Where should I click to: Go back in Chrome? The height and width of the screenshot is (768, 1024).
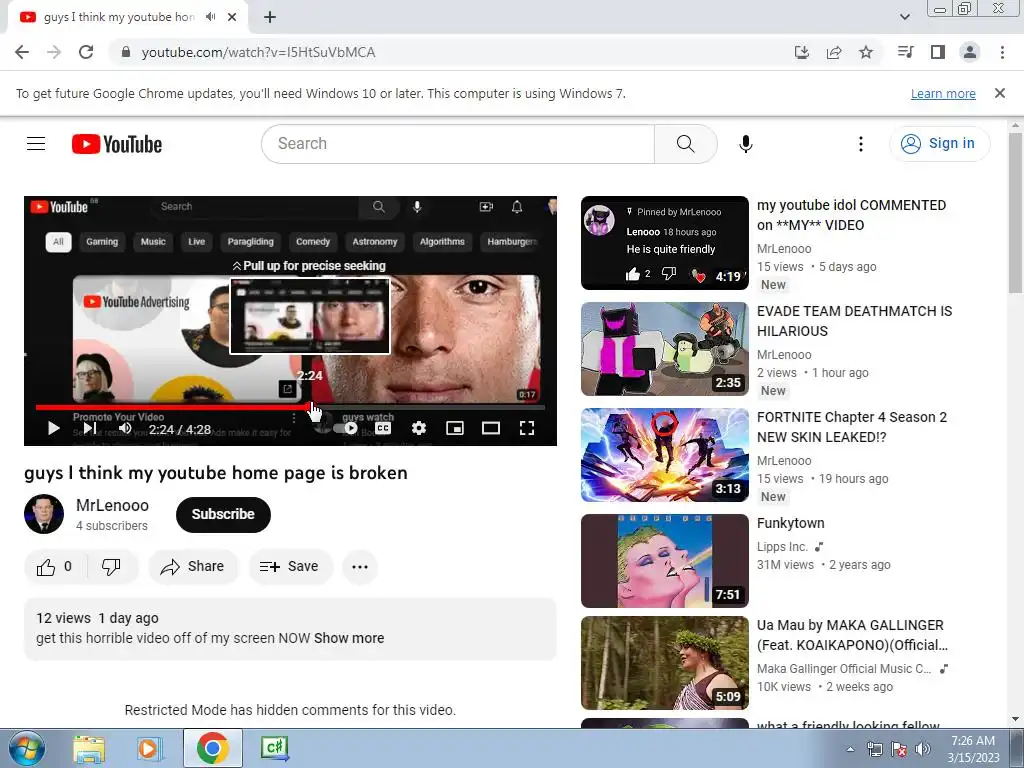tap(22, 52)
